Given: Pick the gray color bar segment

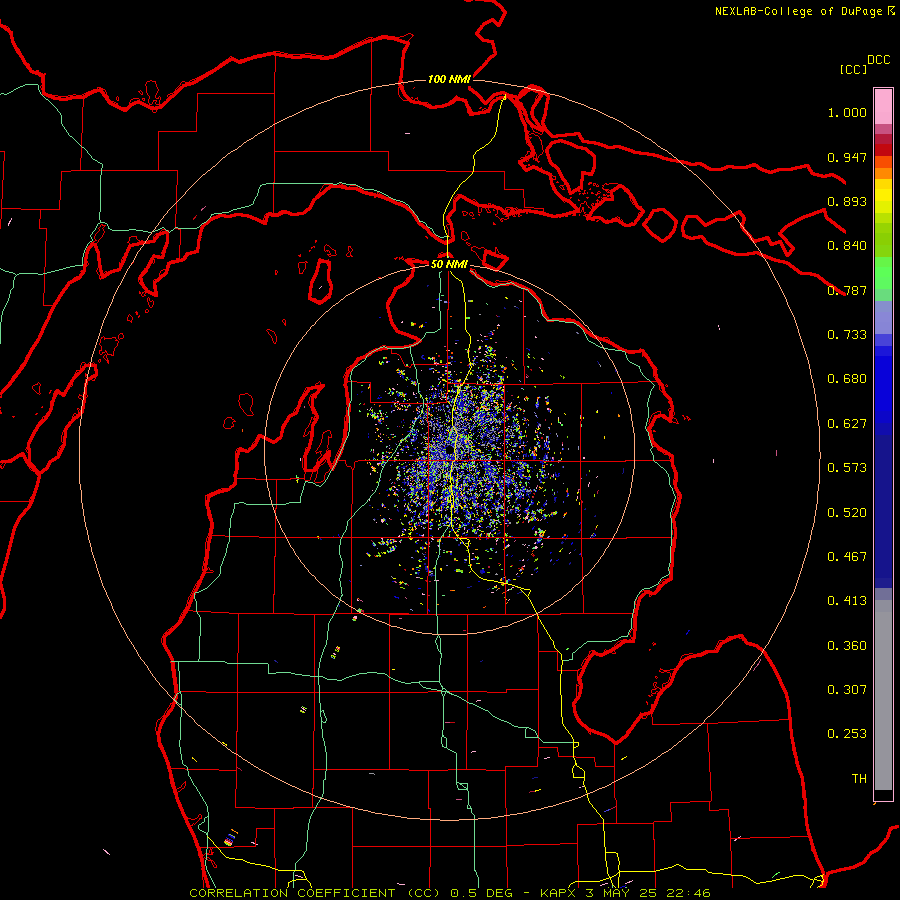Looking at the screenshot, I should tap(883, 697).
